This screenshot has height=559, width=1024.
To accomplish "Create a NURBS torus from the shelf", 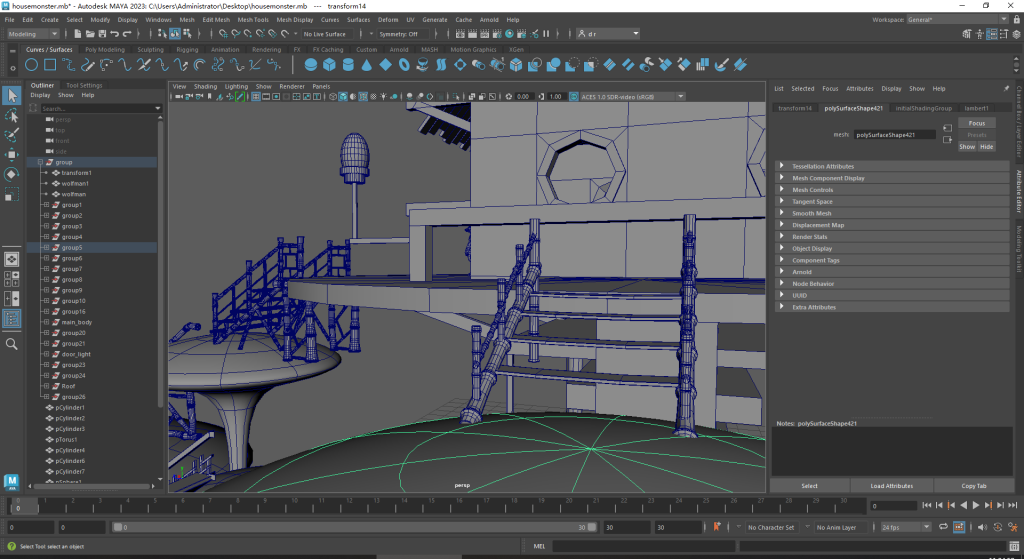I will (x=404, y=65).
